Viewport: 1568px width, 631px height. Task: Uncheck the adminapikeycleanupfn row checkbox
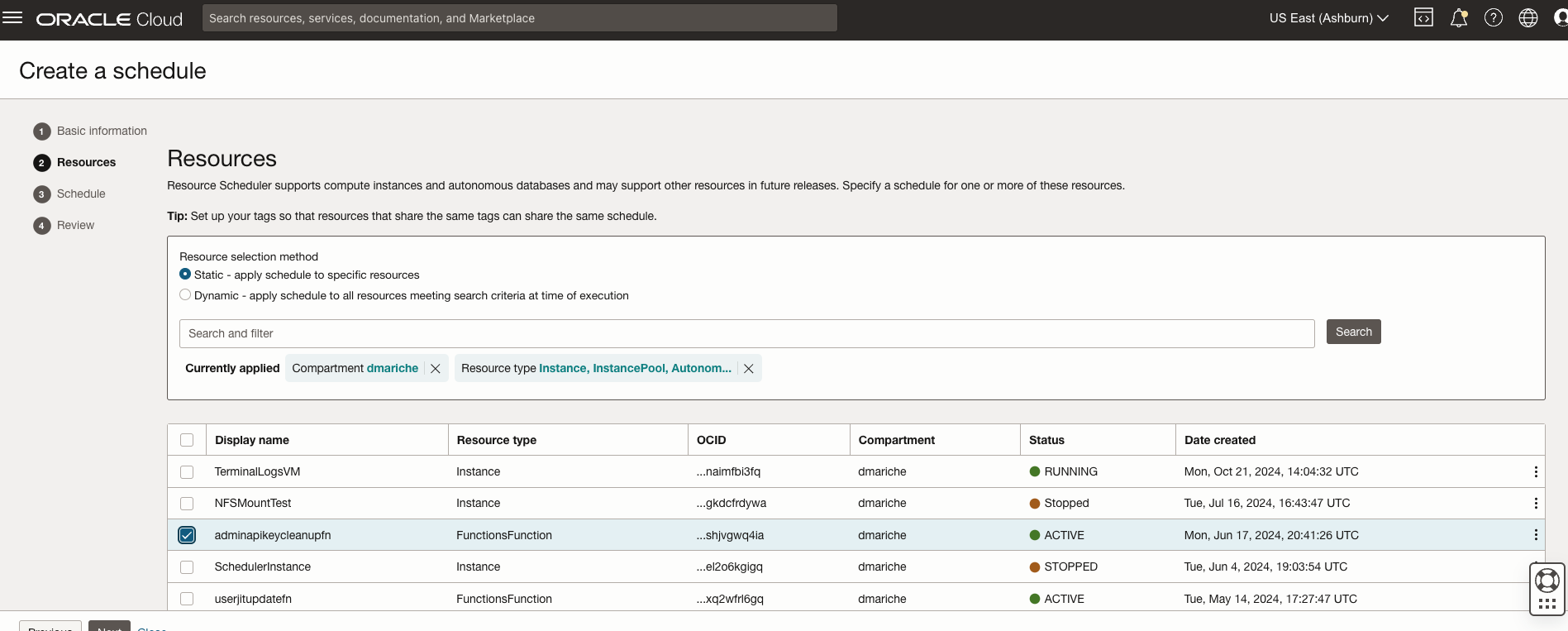187,535
